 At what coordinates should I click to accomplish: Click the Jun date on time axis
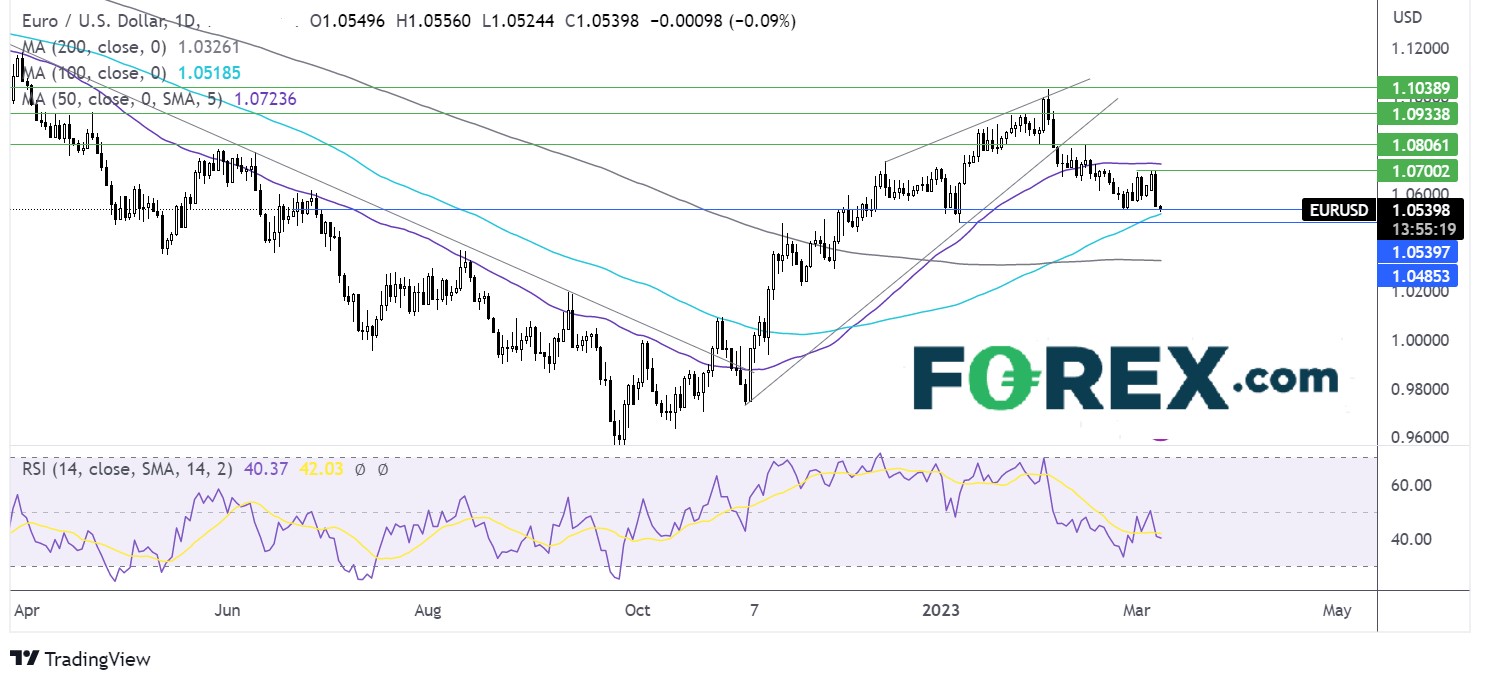click(228, 610)
